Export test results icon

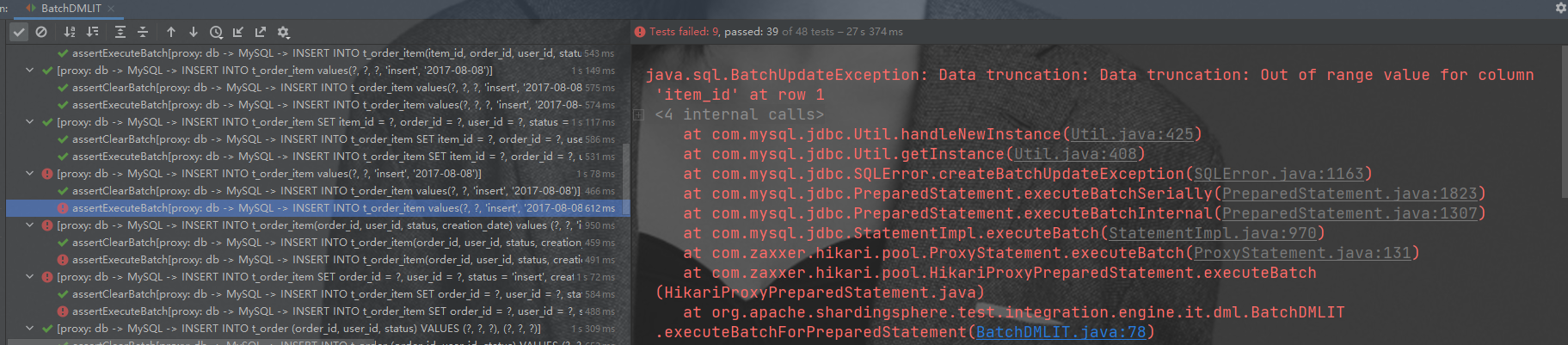[x=261, y=32]
